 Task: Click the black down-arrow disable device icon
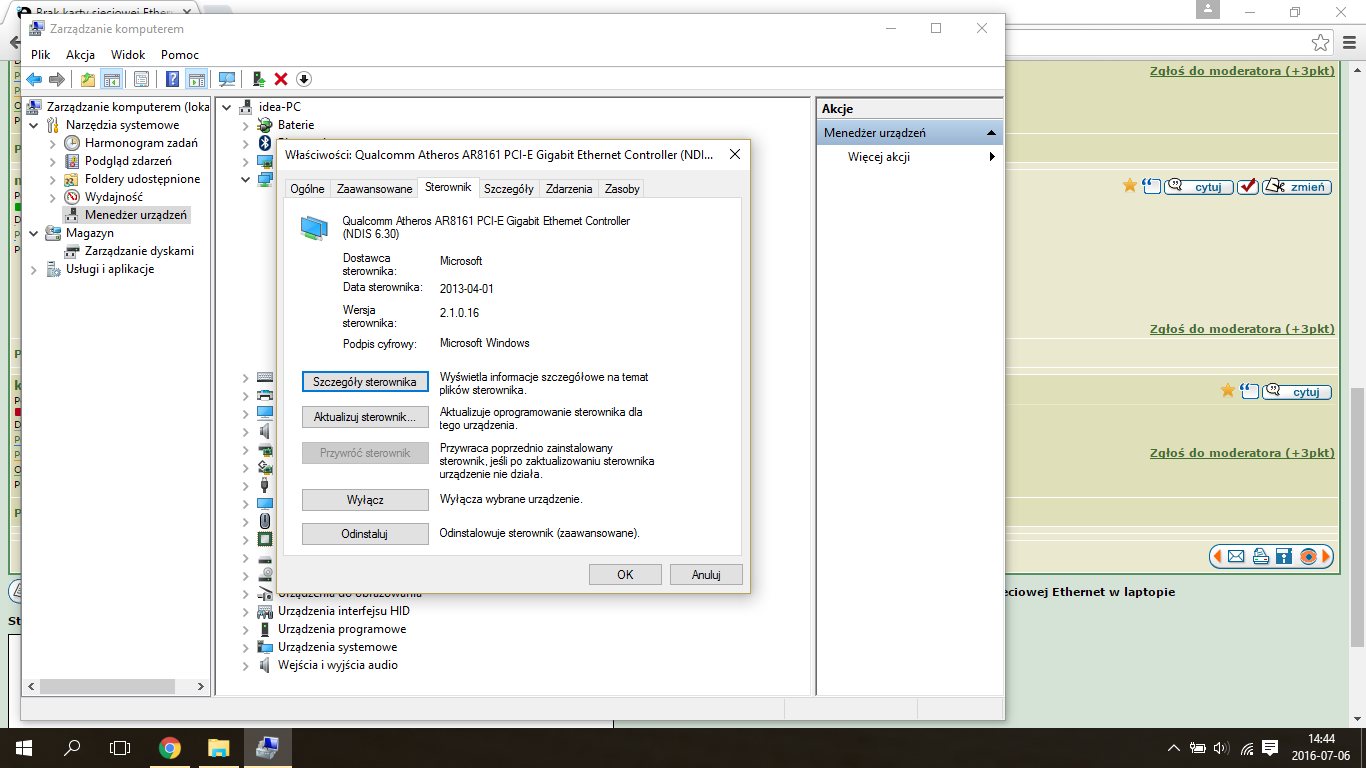(304, 79)
